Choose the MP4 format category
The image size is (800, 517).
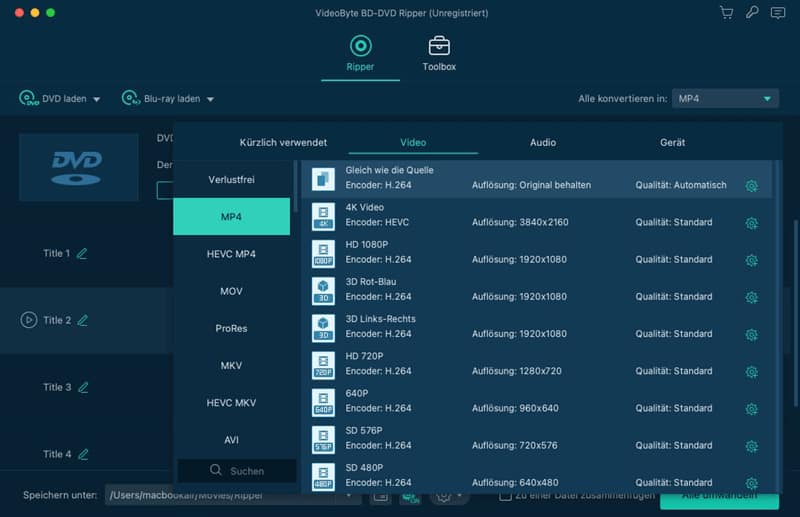[232, 216]
